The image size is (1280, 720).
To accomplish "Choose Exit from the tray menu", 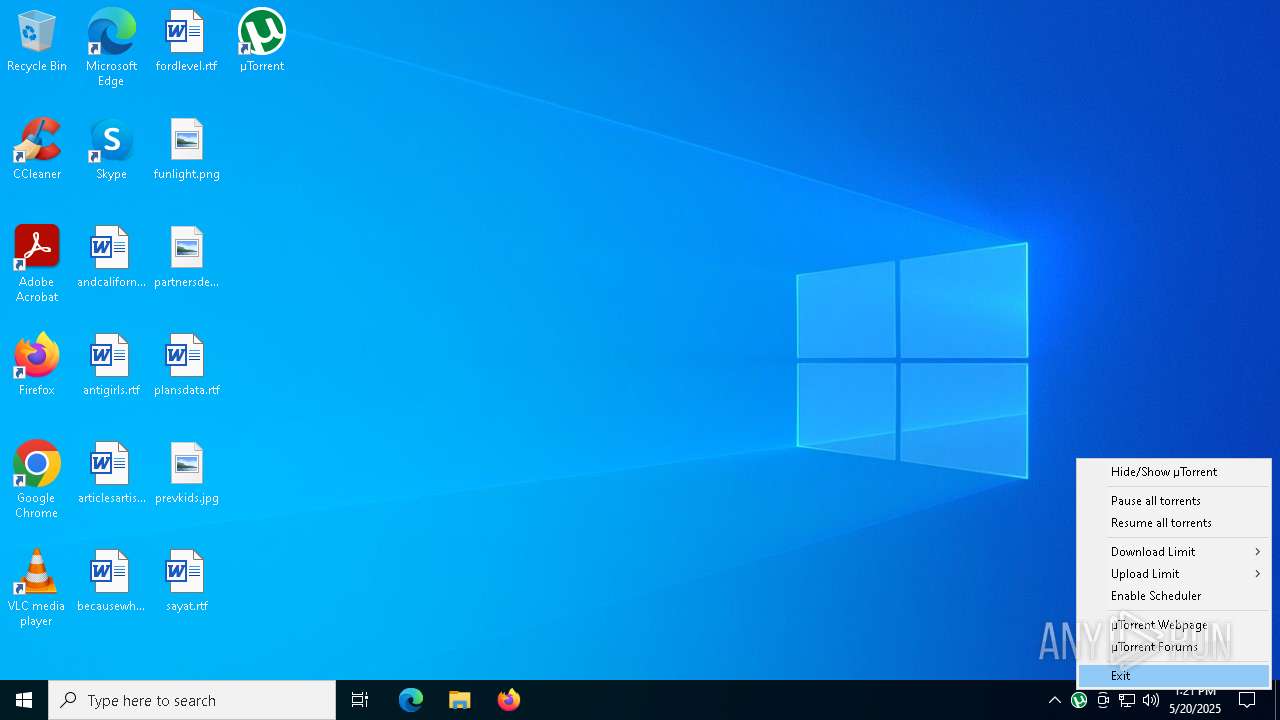I will (1173, 676).
